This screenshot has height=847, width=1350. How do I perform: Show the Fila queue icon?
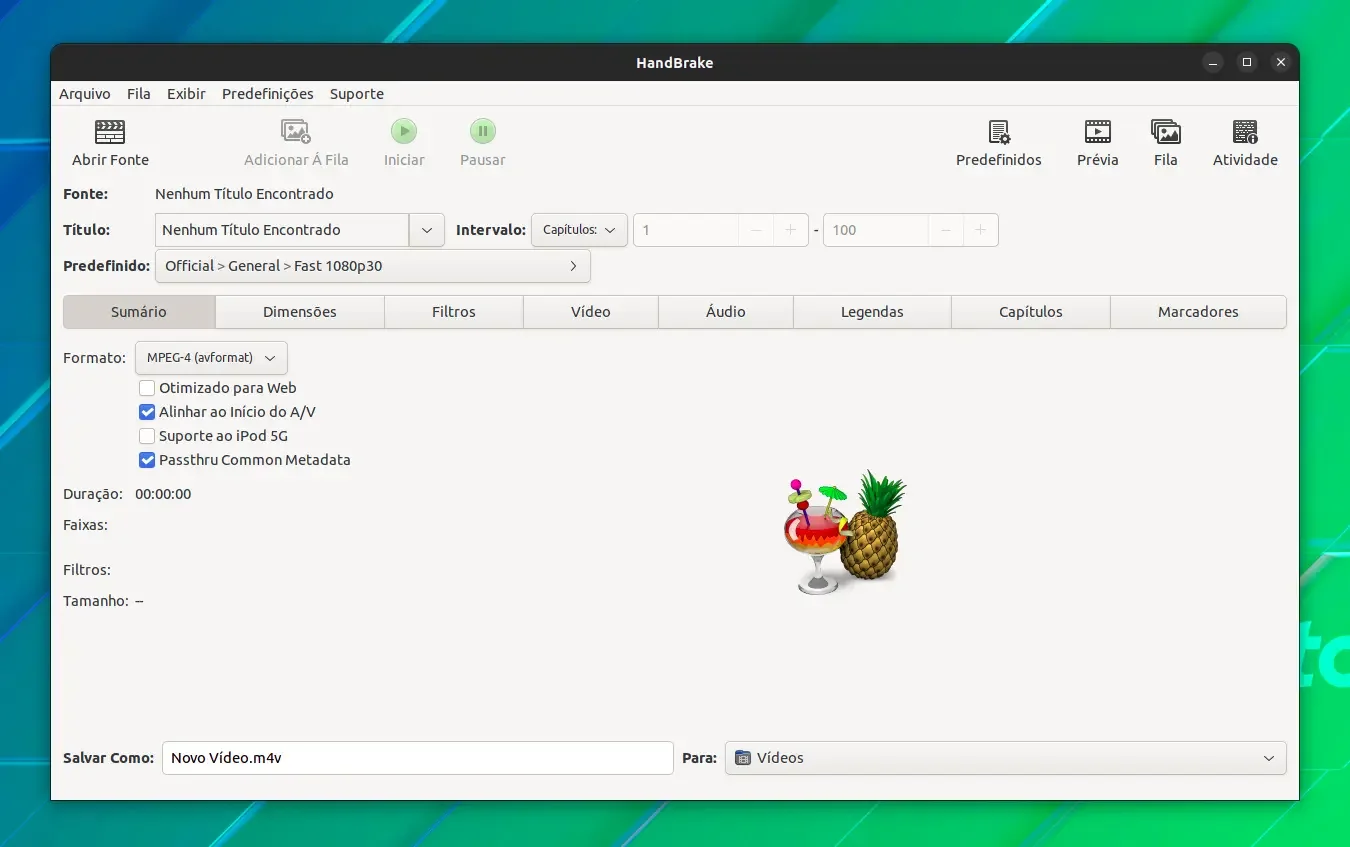[x=1166, y=131]
